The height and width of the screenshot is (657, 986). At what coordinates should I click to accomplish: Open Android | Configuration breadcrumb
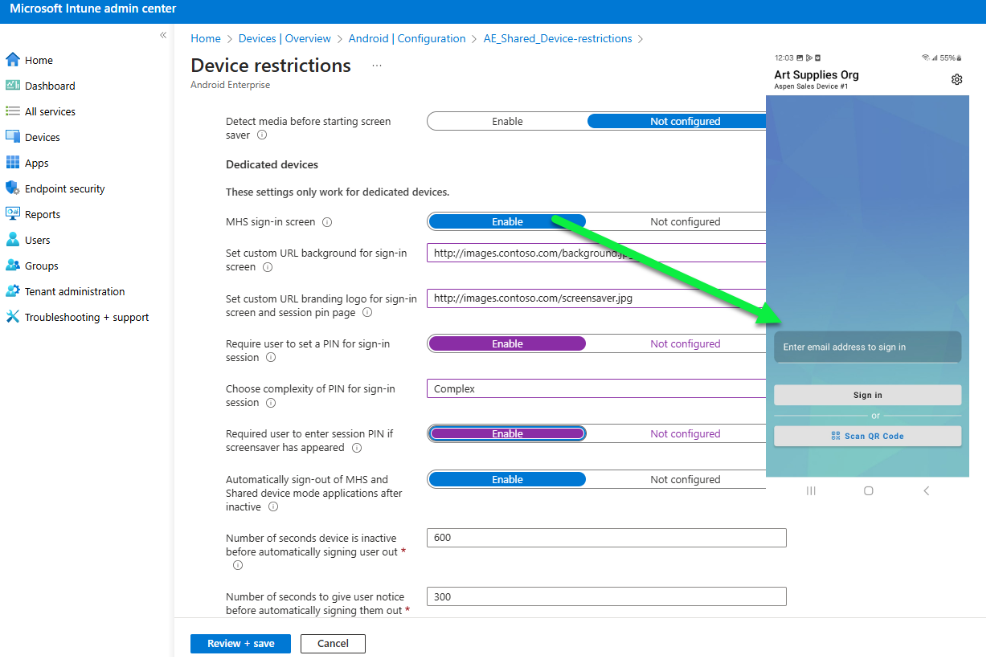coord(407,38)
